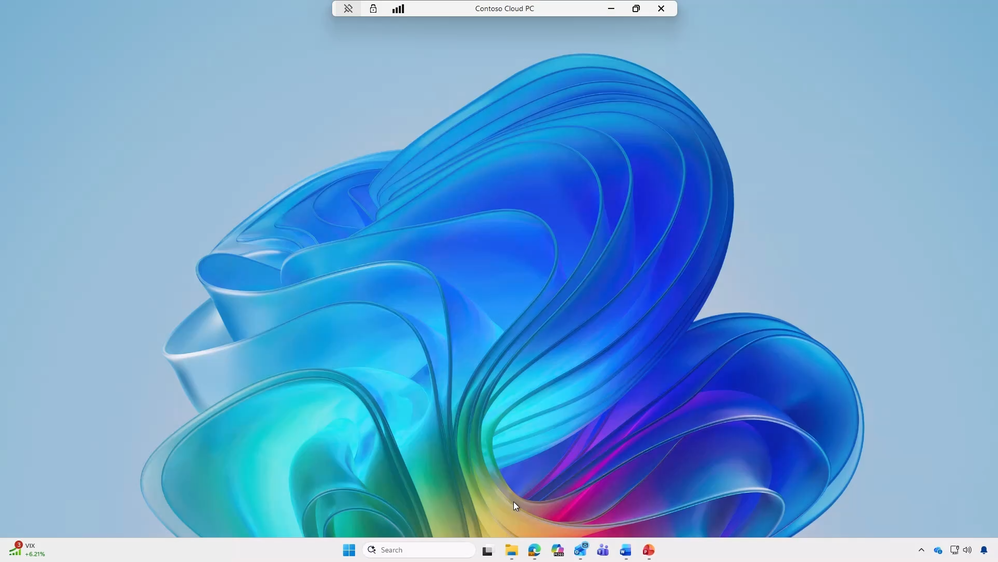The height and width of the screenshot is (562, 998).
Task: Open the VIX stock widget
Action: (27, 549)
